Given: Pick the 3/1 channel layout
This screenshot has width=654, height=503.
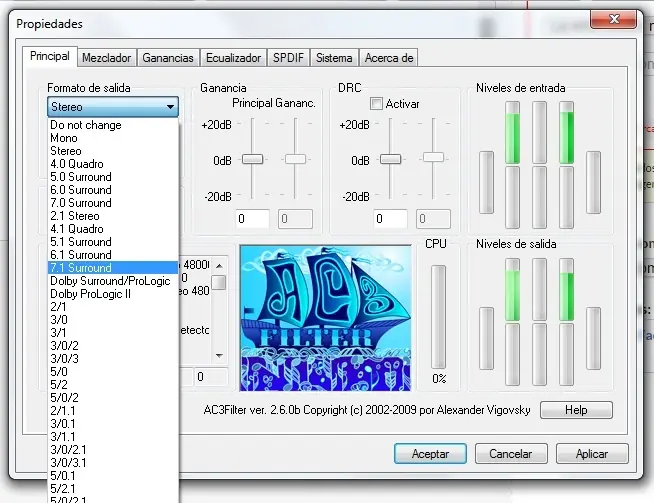Looking at the screenshot, I should pos(113,333).
